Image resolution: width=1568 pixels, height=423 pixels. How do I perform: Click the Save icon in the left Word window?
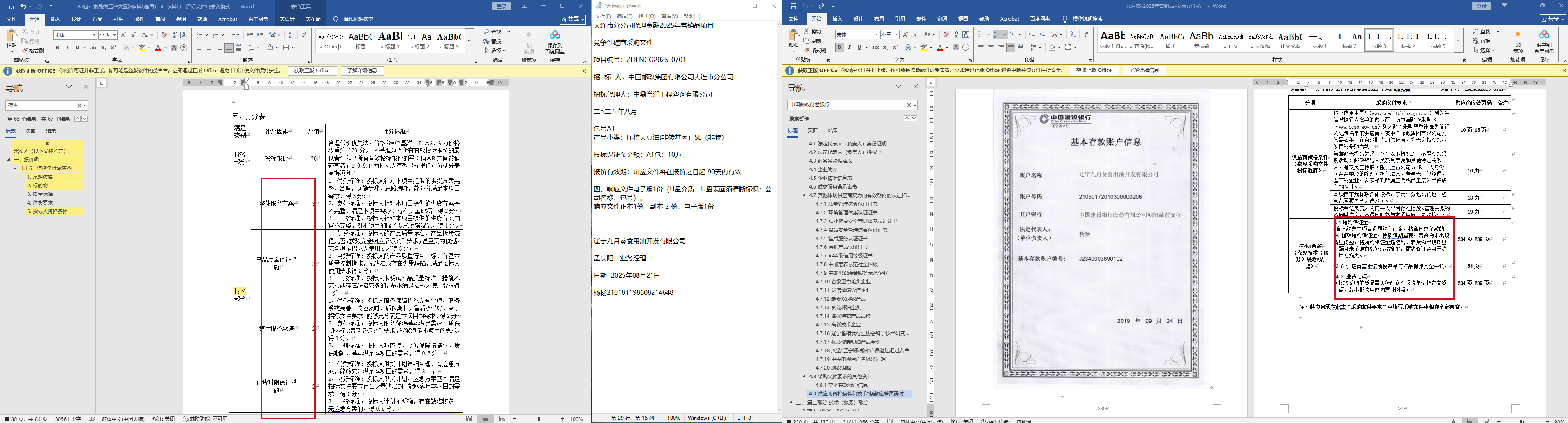click(11, 6)
